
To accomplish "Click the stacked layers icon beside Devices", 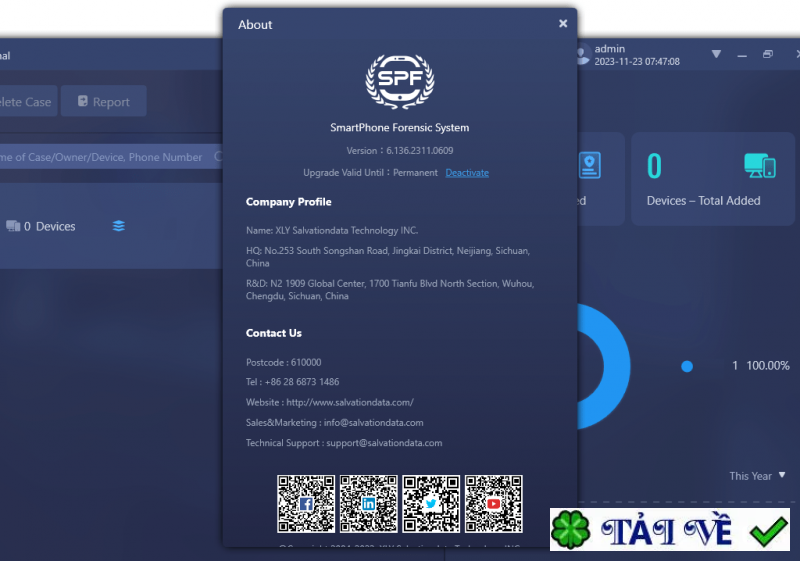I will click(x=119, y=226).
